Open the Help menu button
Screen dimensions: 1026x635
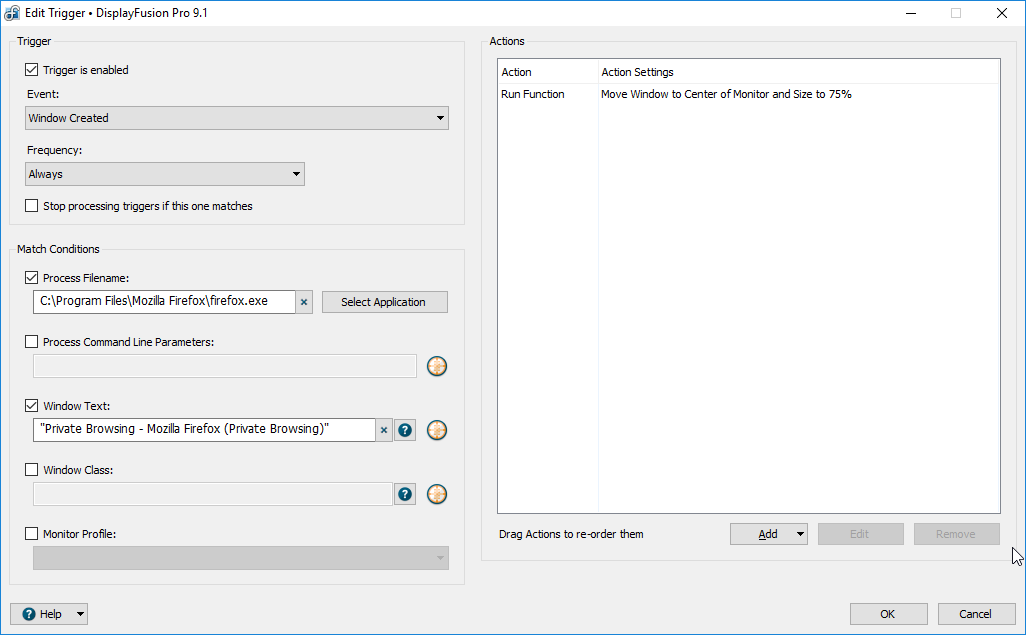tap(49, 614)
